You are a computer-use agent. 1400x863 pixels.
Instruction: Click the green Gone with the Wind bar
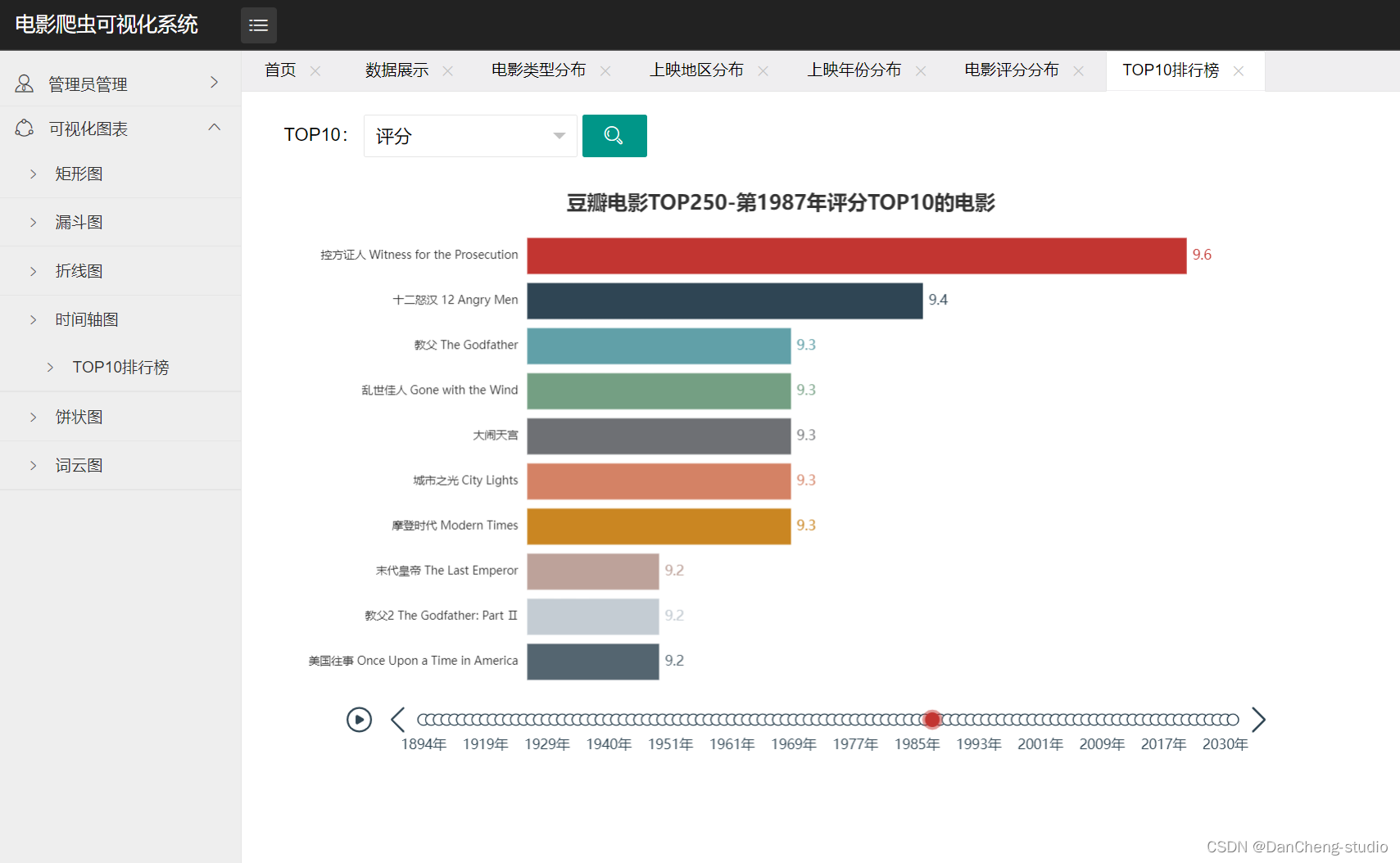pyautogui.click(x=659, y=391)
